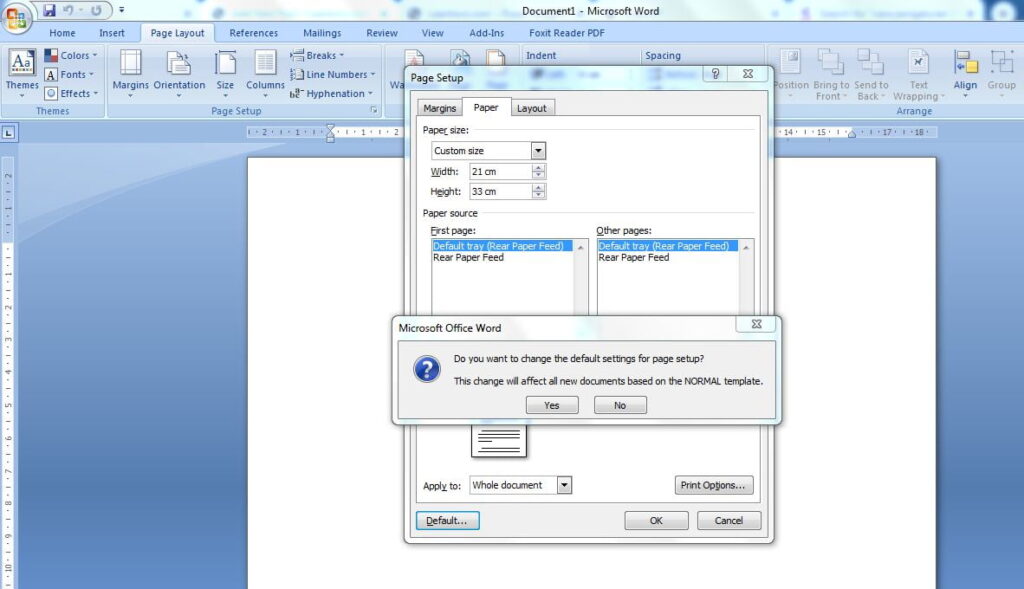The width and height of the screenshot is (1024, 589).
Task: Click the Height 33 cm field
Action: (x=500, y=191)
